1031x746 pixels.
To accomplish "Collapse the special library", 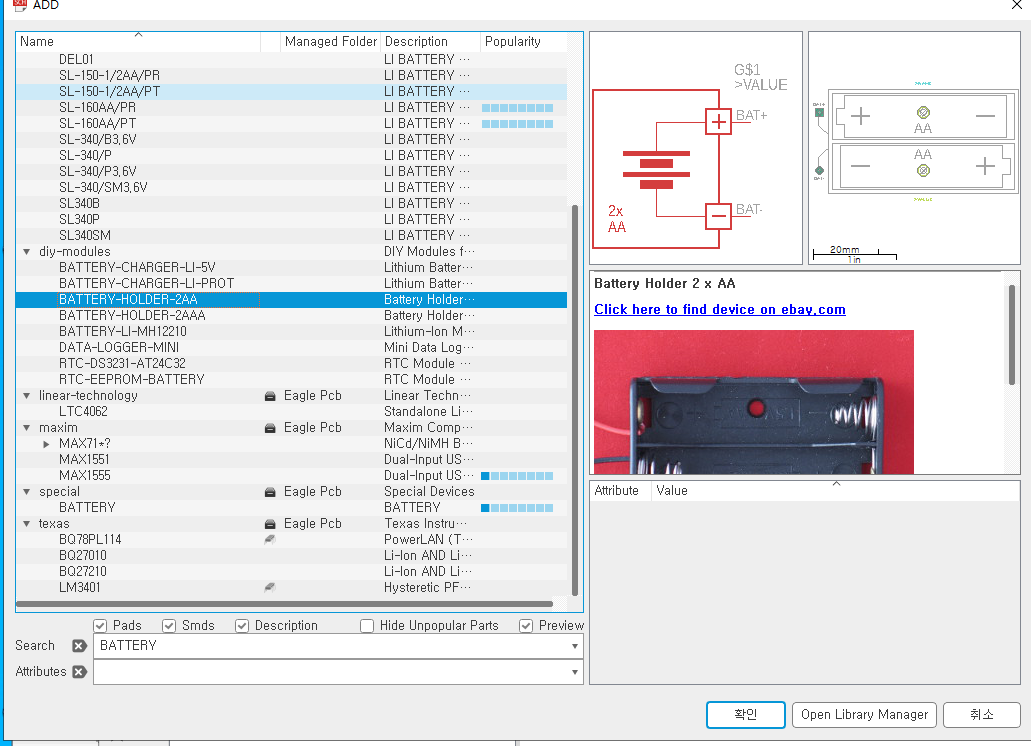I will tap(26, 492).
